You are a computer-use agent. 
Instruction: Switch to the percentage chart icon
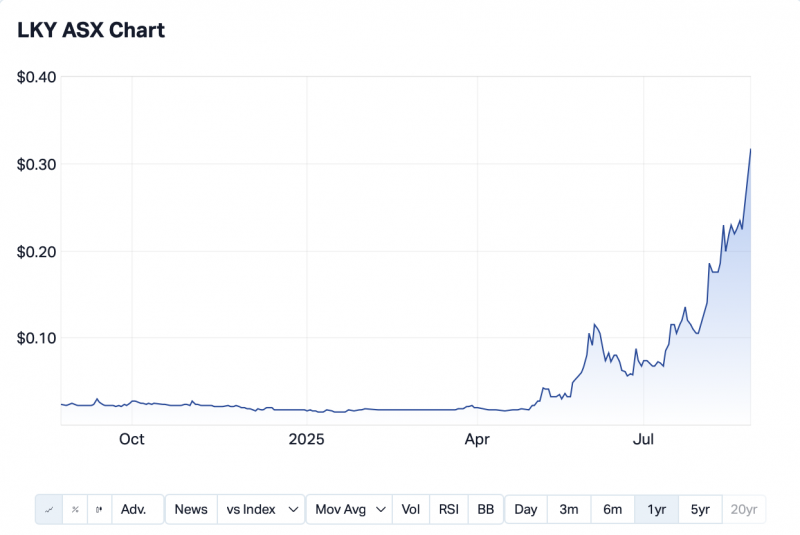pos(75,509)
